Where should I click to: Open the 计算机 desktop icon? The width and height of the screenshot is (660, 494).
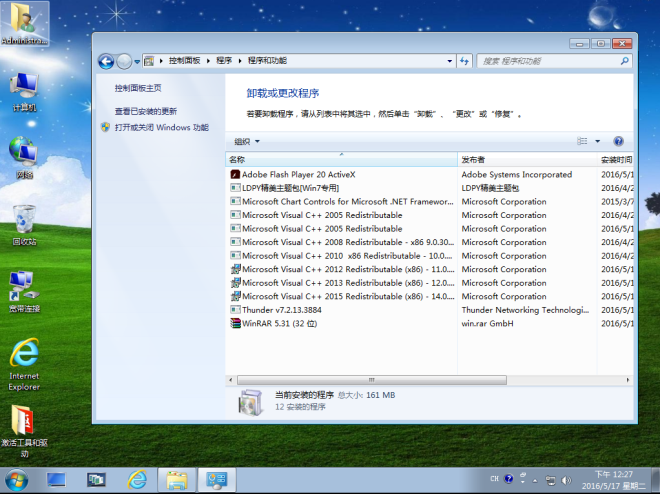coord(24,92)
